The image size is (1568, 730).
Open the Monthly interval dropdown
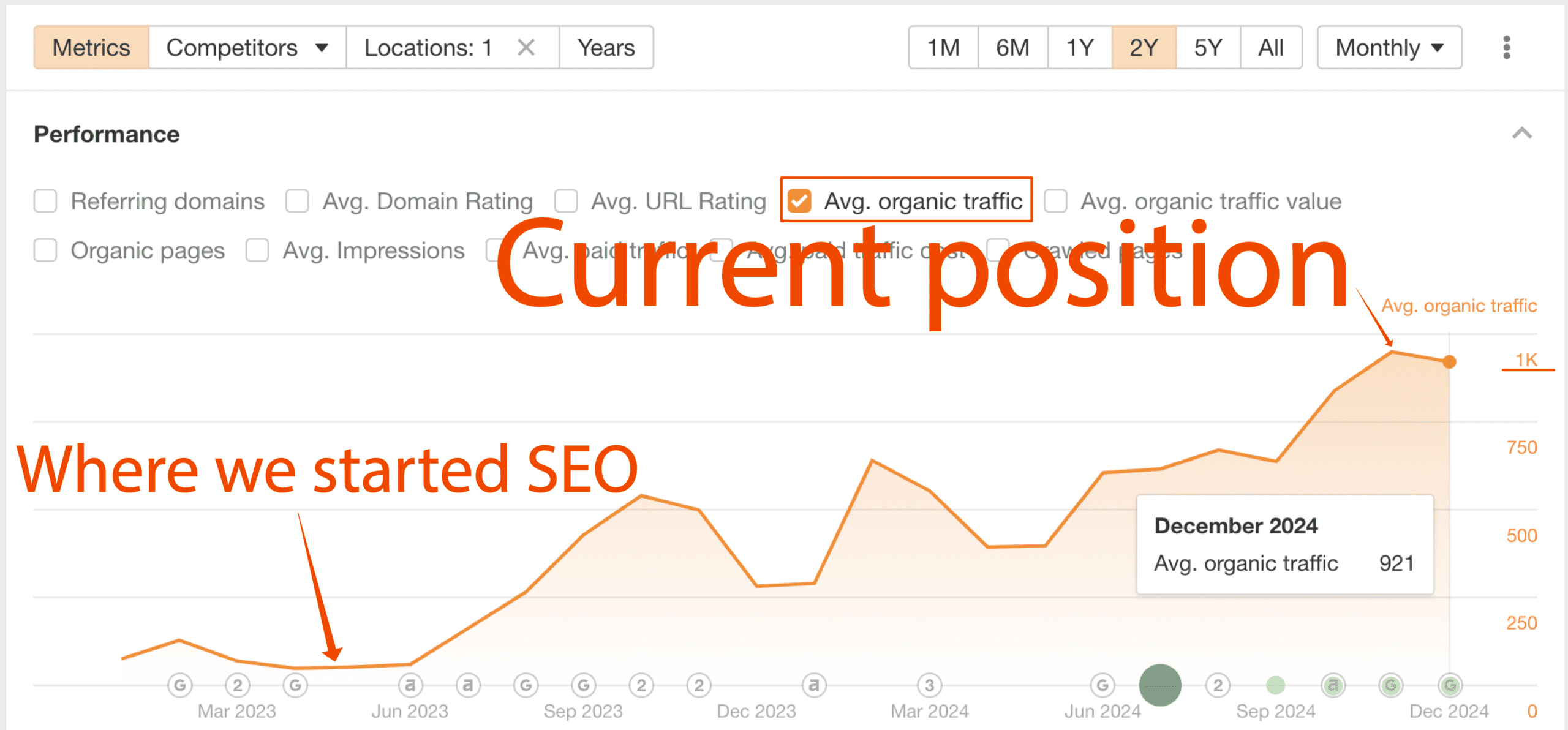[1389, 47]
